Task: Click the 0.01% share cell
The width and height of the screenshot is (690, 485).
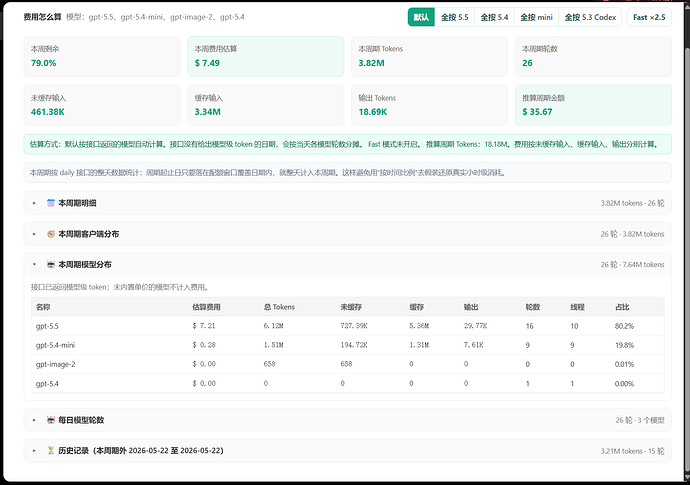Action: (x=624, y=364)
